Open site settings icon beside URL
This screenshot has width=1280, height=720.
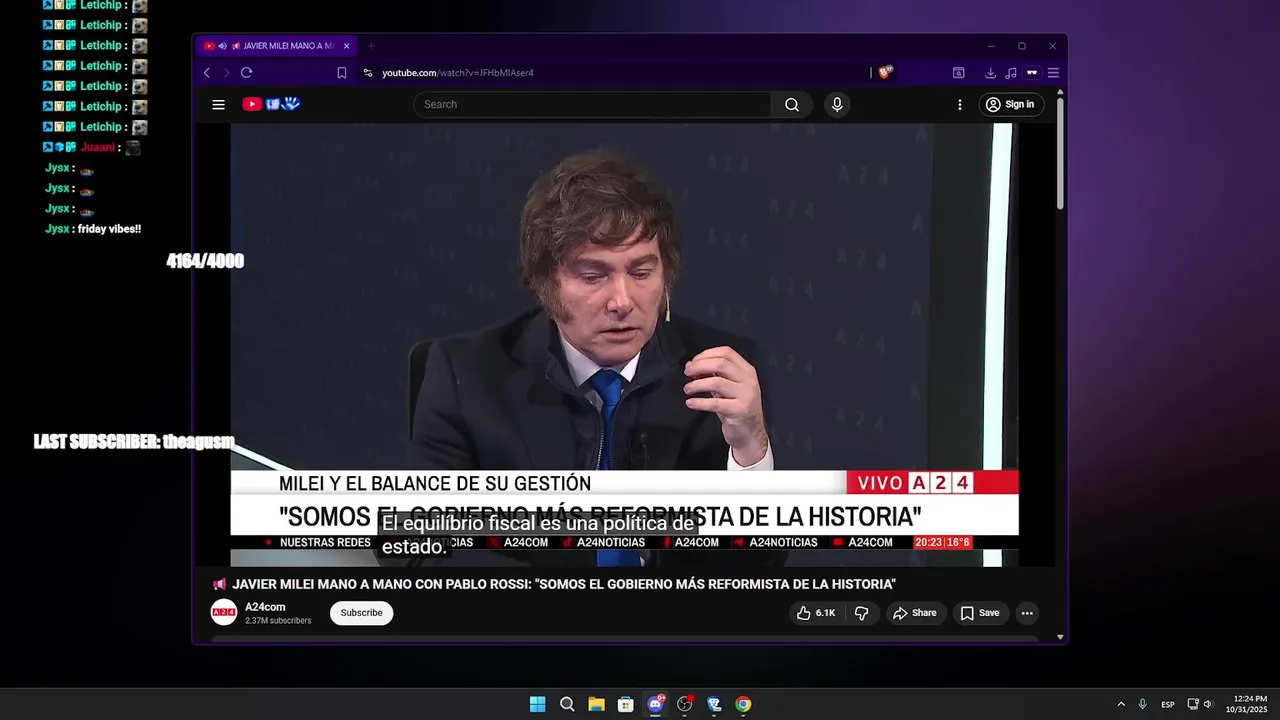coord(368,72)
